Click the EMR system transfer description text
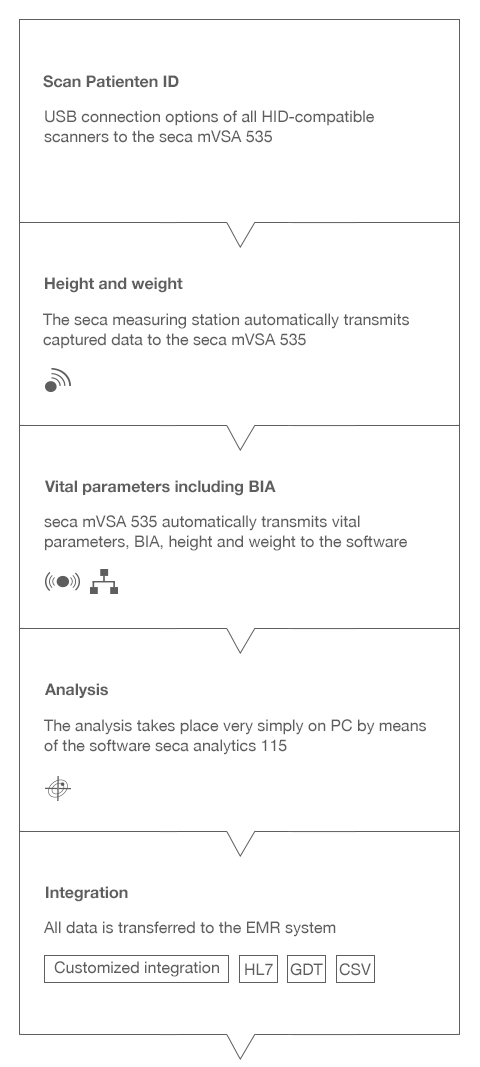 click(x=190, y=928)
